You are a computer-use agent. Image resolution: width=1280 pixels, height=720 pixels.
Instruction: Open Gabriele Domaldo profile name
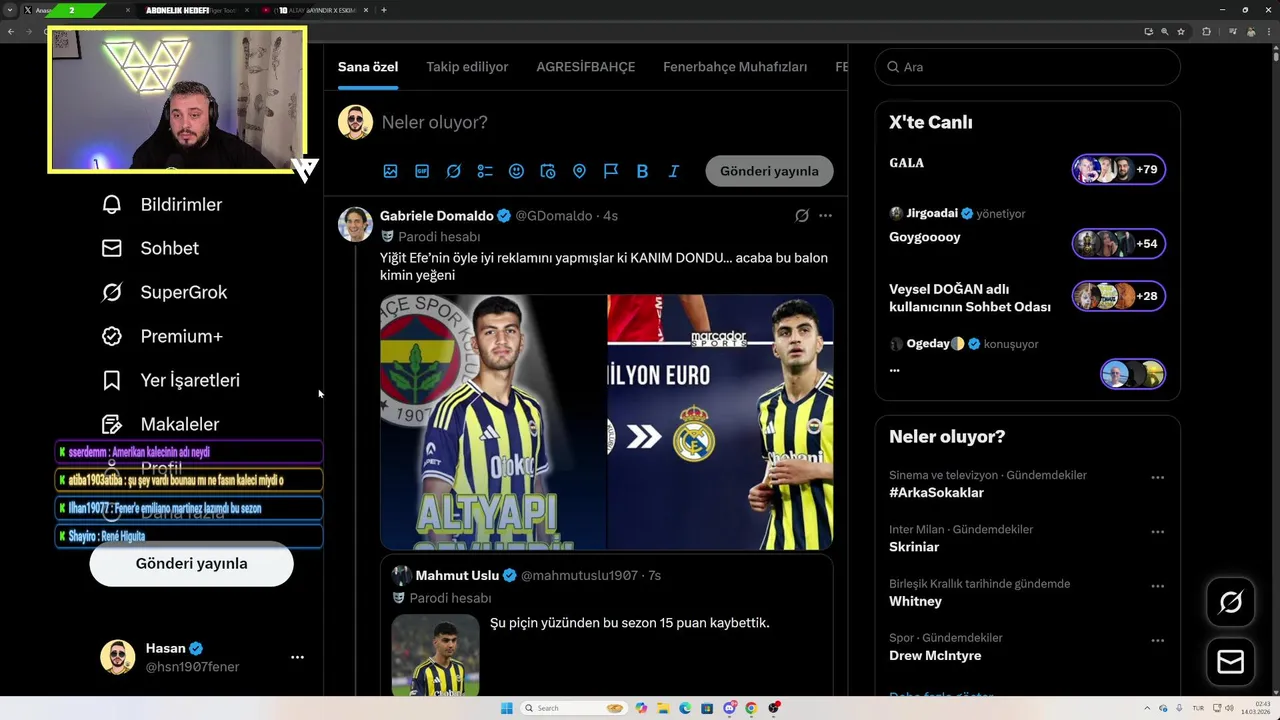437,216
